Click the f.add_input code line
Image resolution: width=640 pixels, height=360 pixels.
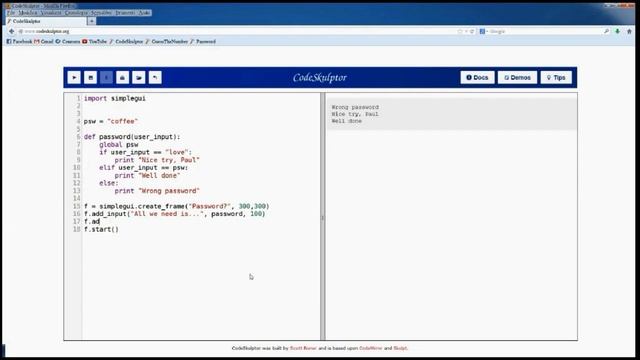(x=175, y=214)
